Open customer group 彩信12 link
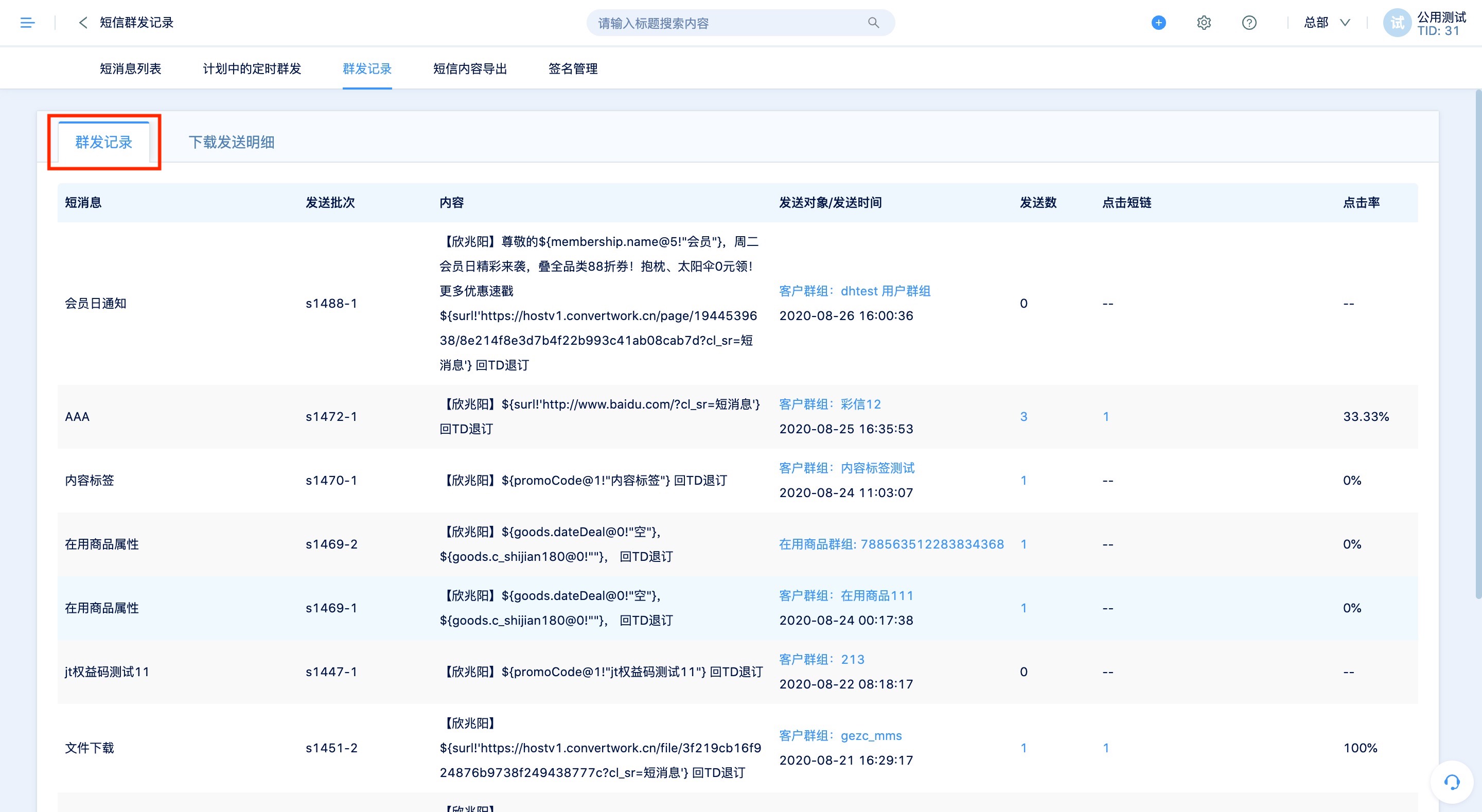This screenshot has width=1482, height=812. (x=830, y=404)
